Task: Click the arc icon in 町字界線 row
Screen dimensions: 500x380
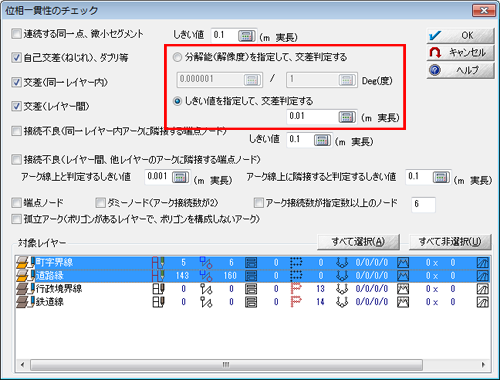Action: [x=158, y=263]
